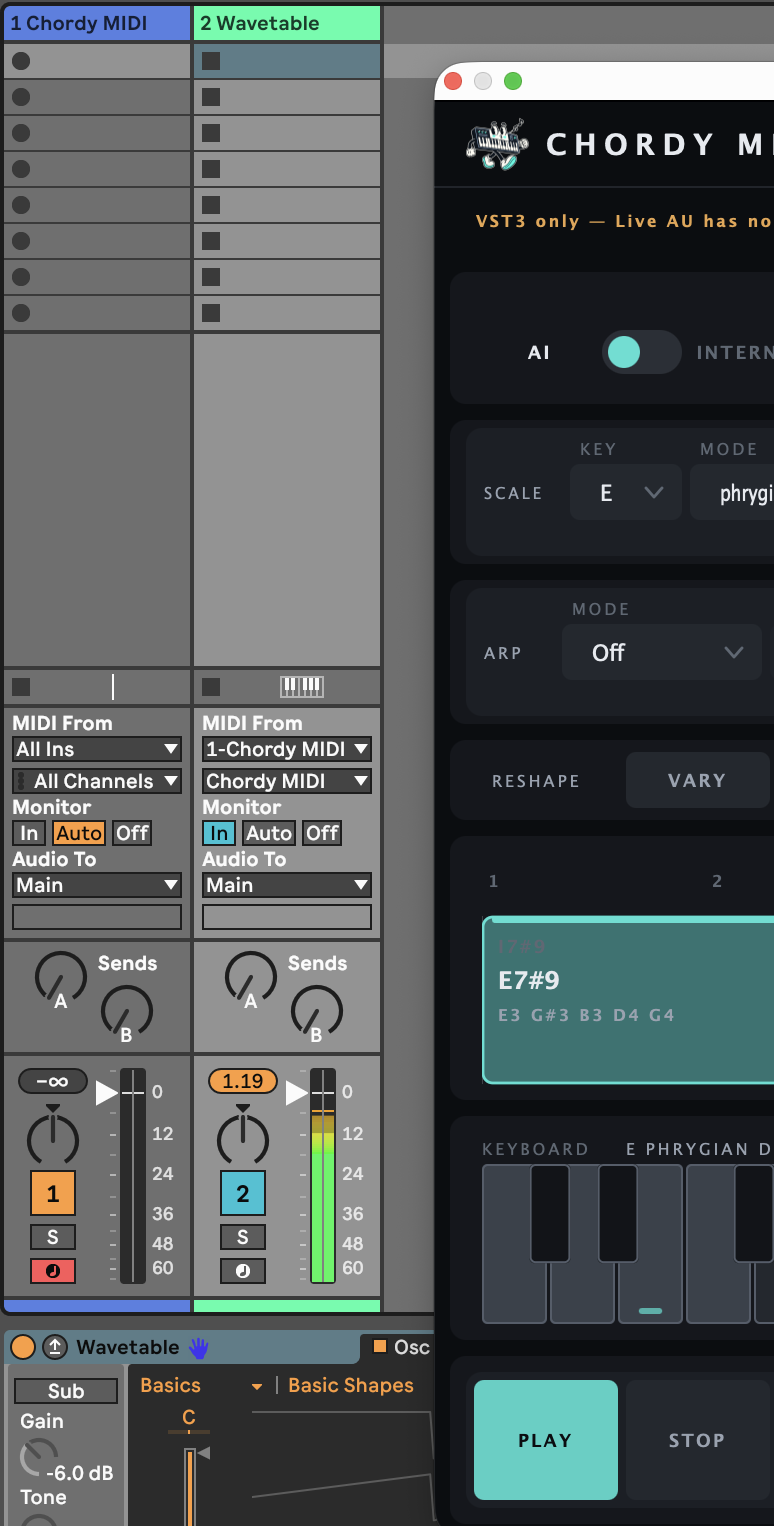Open the 1-Chordy MIDI input dropdown
The height and width of the screenshot is (1526, 774).
[x=287, y=749]
